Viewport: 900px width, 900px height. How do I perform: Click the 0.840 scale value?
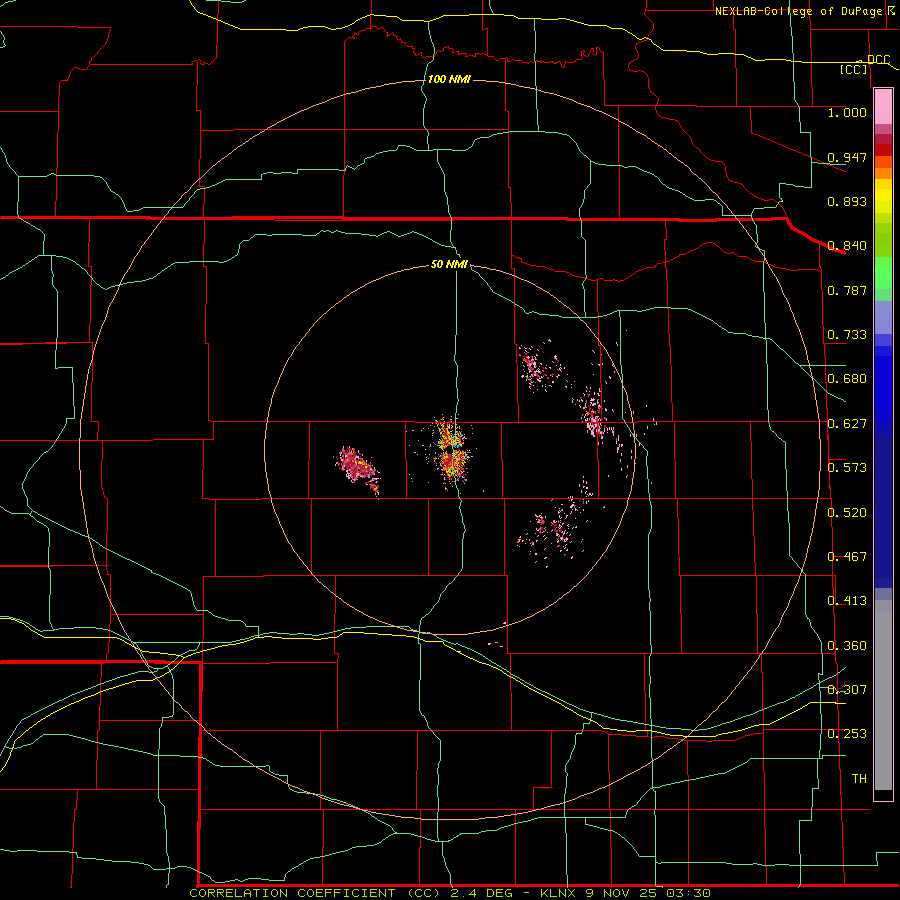tap(847, 246)
